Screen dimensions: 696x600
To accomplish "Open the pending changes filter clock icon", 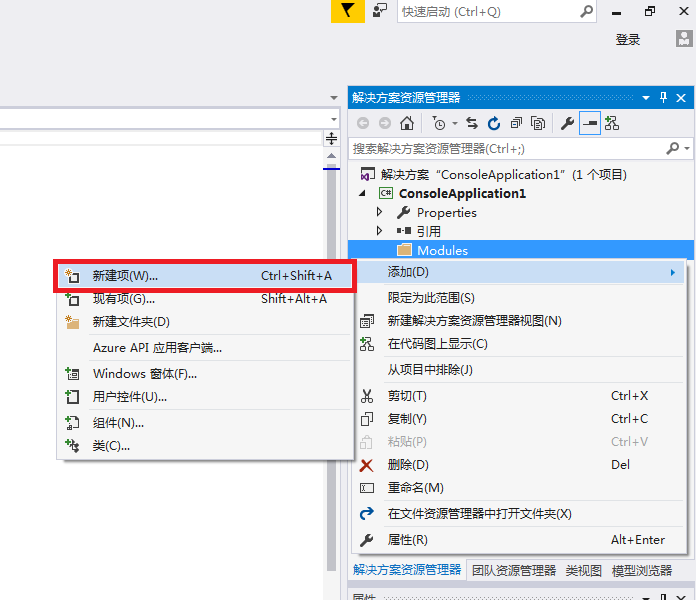I will tap(439, 123).
